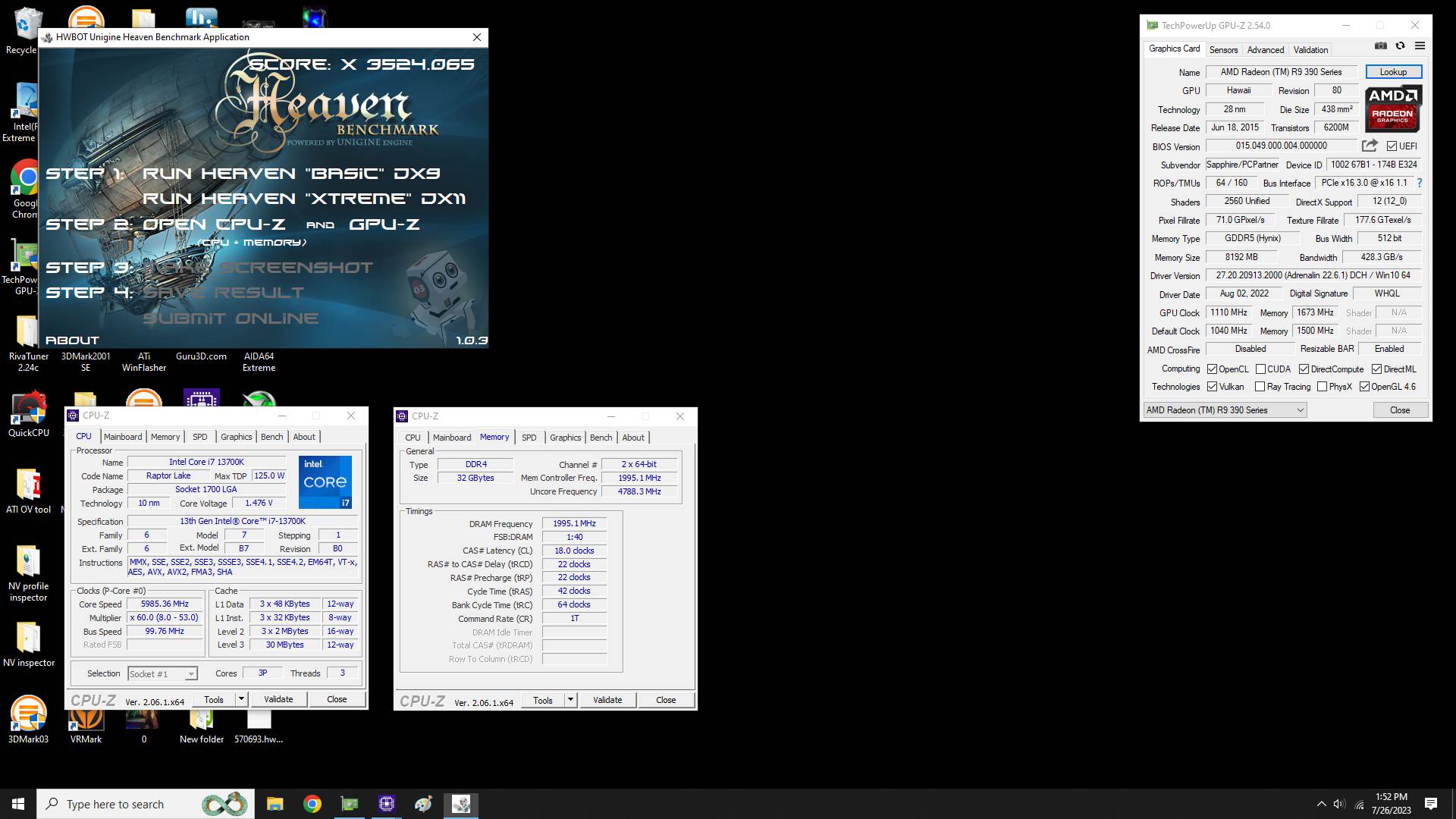Open ATI OV tool desktop icon
This screenshot has height=819, width=1456.
click(x=28, y=491)
